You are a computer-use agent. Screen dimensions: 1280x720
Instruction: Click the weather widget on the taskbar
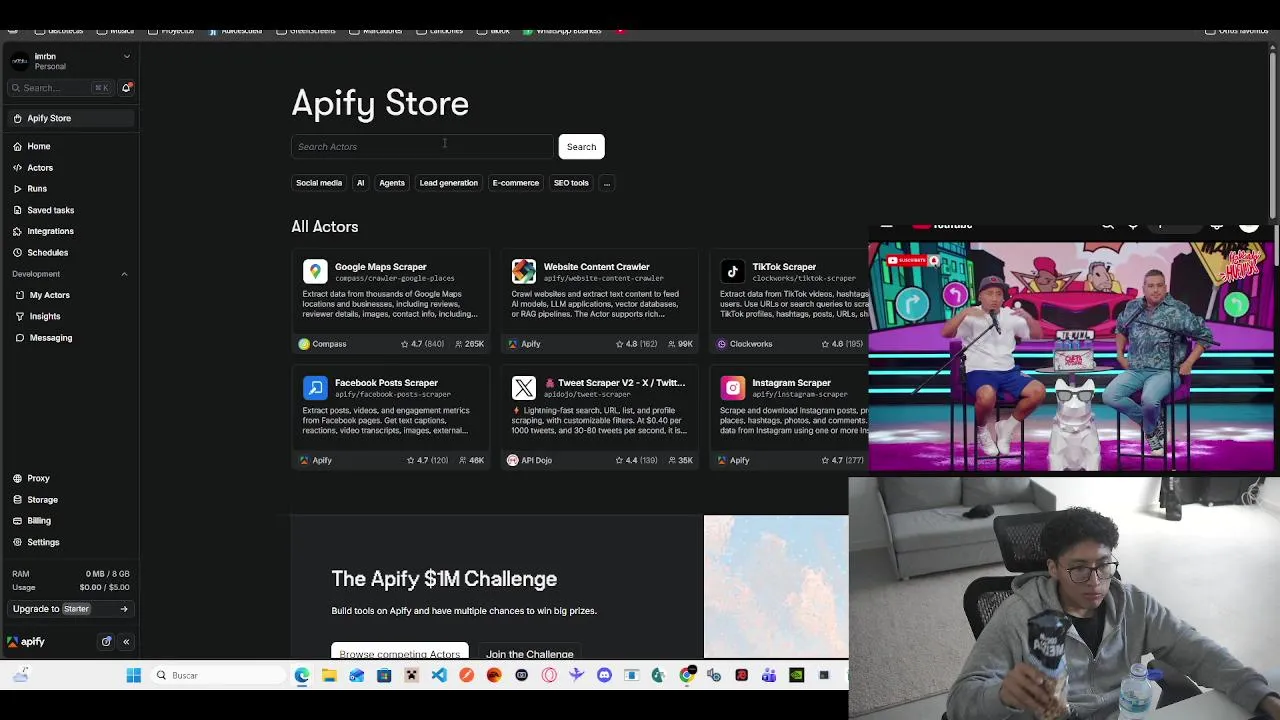[21, 676]
